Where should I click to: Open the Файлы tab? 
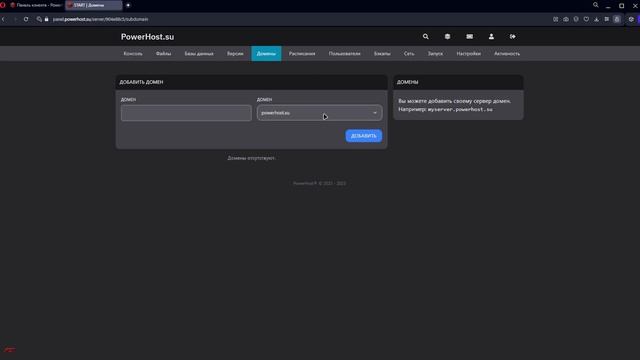(x=163, y=53)
